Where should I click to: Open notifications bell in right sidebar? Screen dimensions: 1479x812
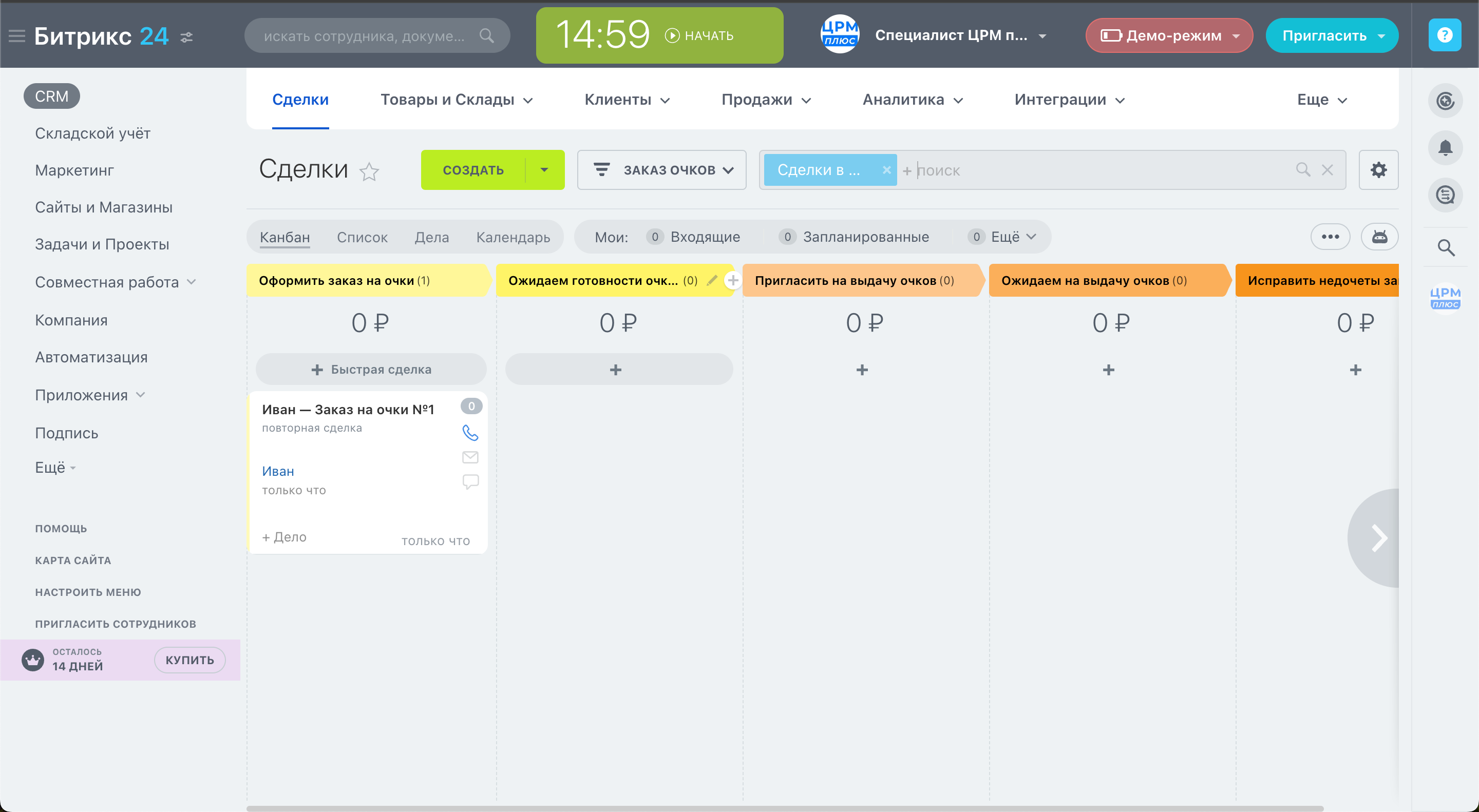[1445, 148]
